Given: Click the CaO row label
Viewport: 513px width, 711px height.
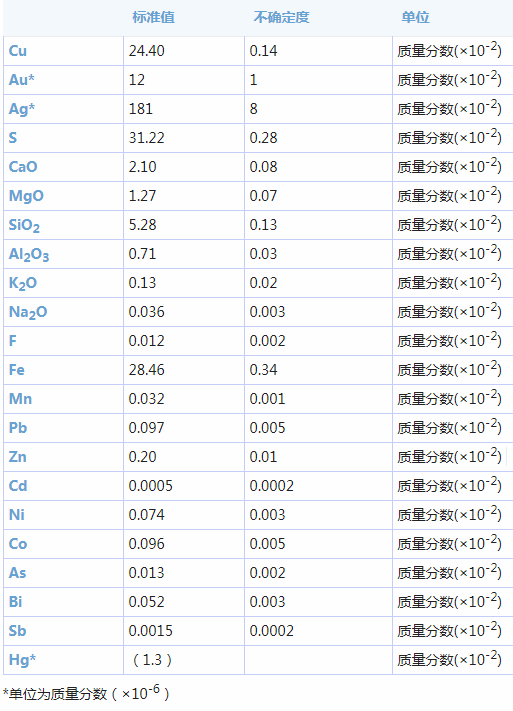Looking at the screenshot, I should (23, 167).
